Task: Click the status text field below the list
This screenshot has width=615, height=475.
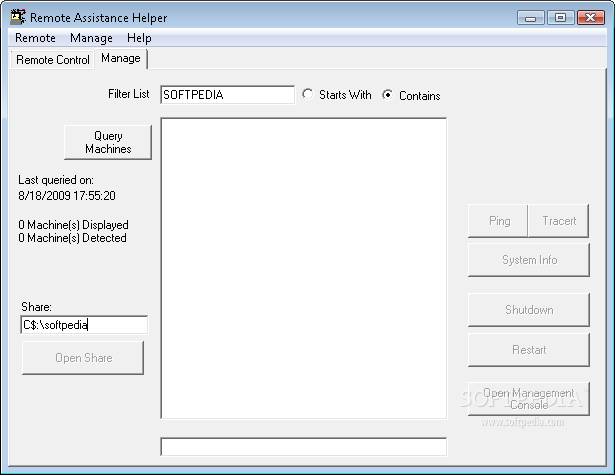Action: click(x=304, y=447)
